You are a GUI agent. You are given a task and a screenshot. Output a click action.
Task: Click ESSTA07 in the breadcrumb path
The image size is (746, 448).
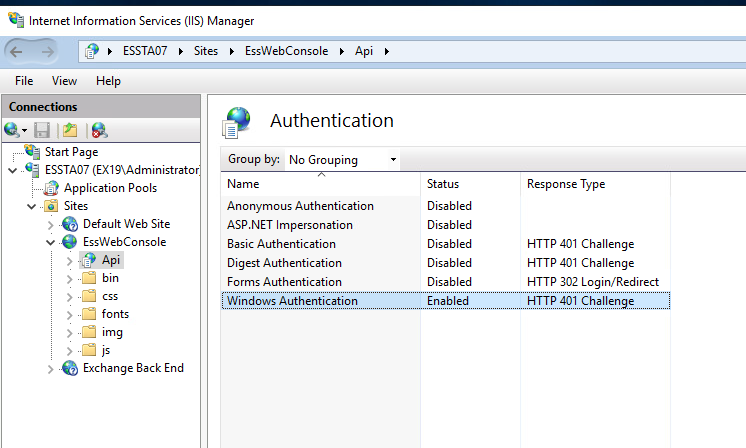click(x=145, y=51)
